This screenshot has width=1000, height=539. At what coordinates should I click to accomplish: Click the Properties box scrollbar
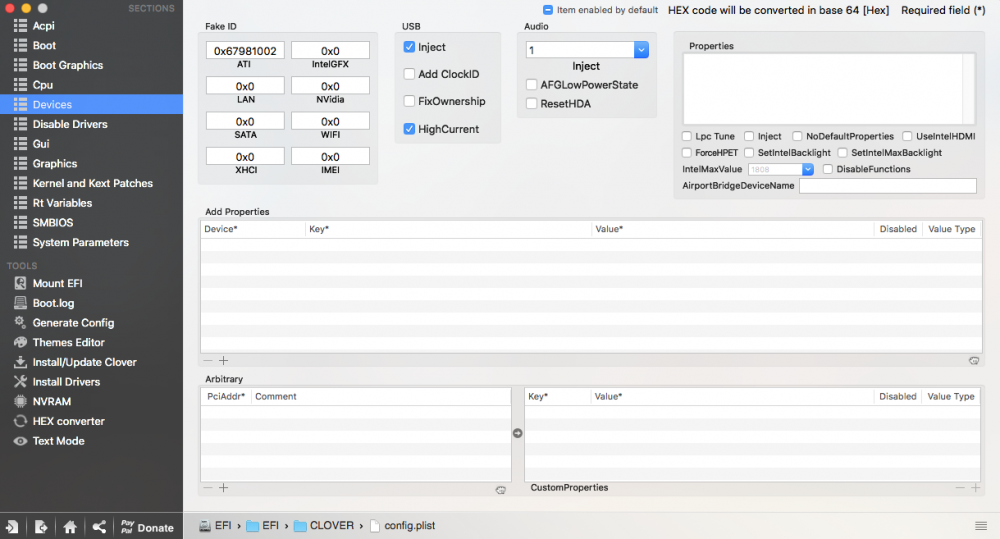[x=968, y=88]
